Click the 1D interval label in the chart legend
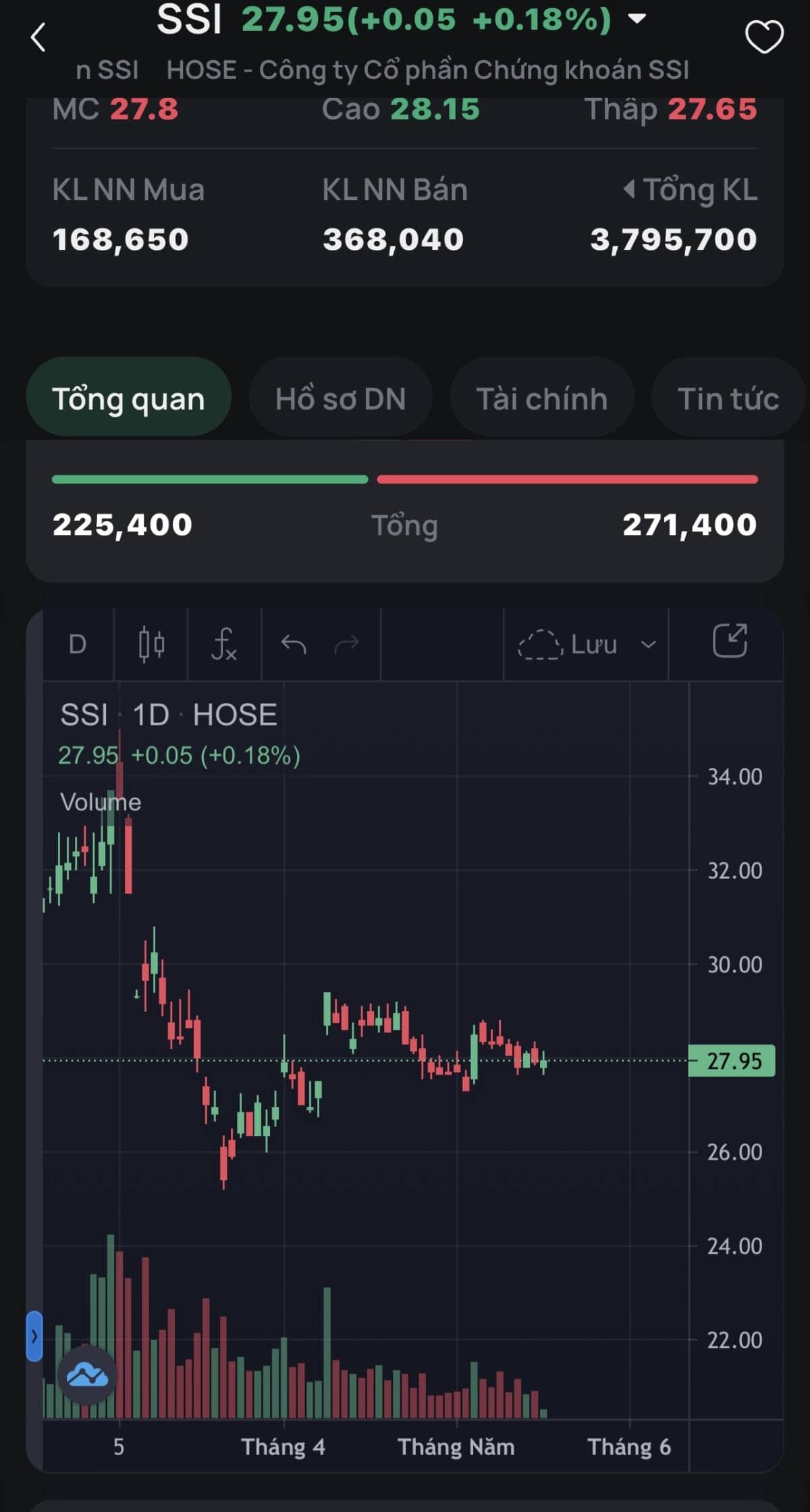 [151, 714]
